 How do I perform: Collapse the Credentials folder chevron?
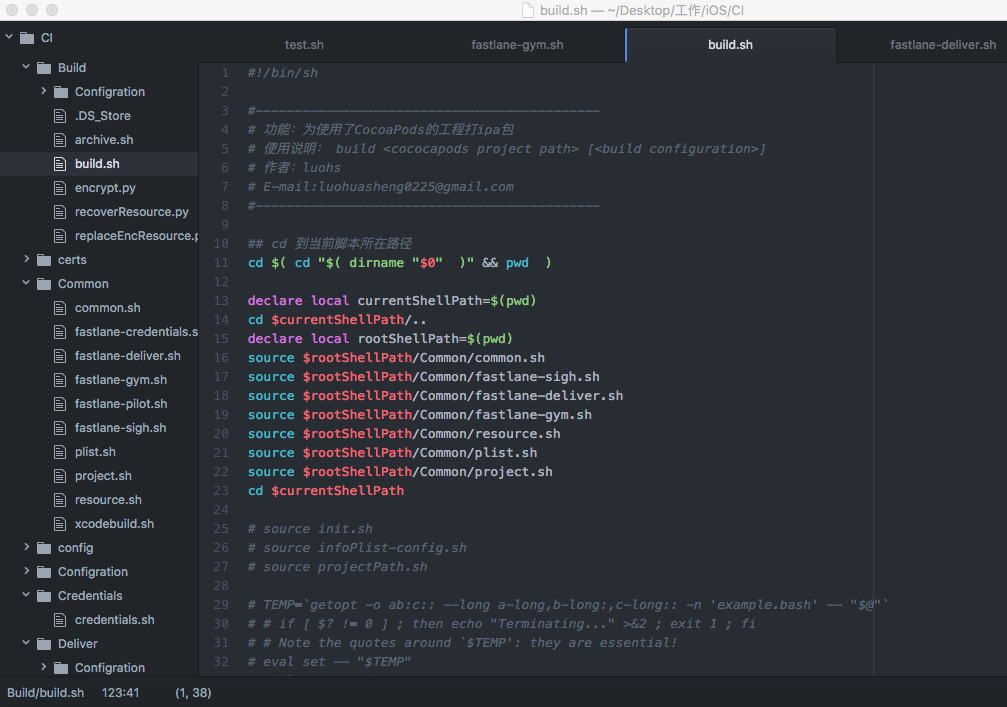26,595
